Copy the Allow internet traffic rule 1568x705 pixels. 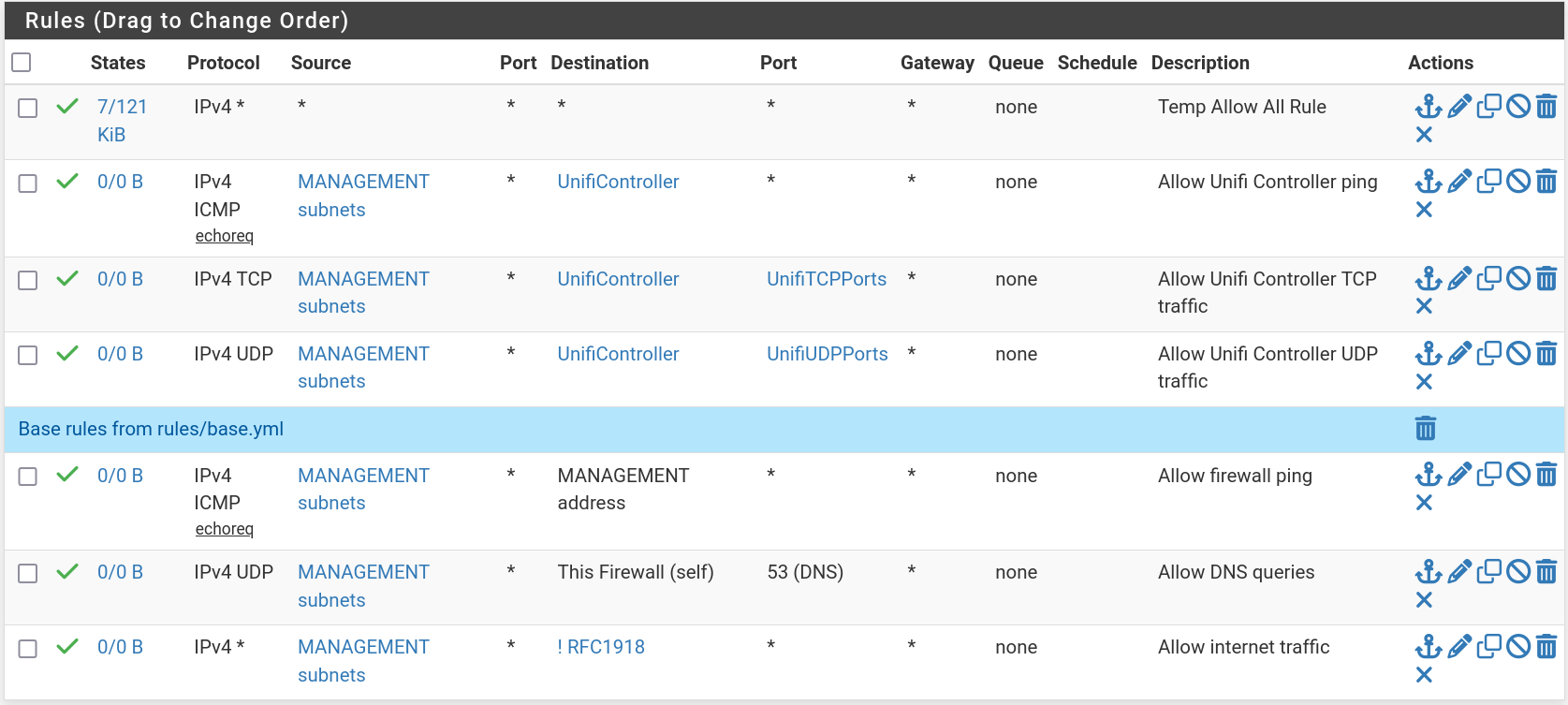pyautogui.click(x=1489, y=647)
